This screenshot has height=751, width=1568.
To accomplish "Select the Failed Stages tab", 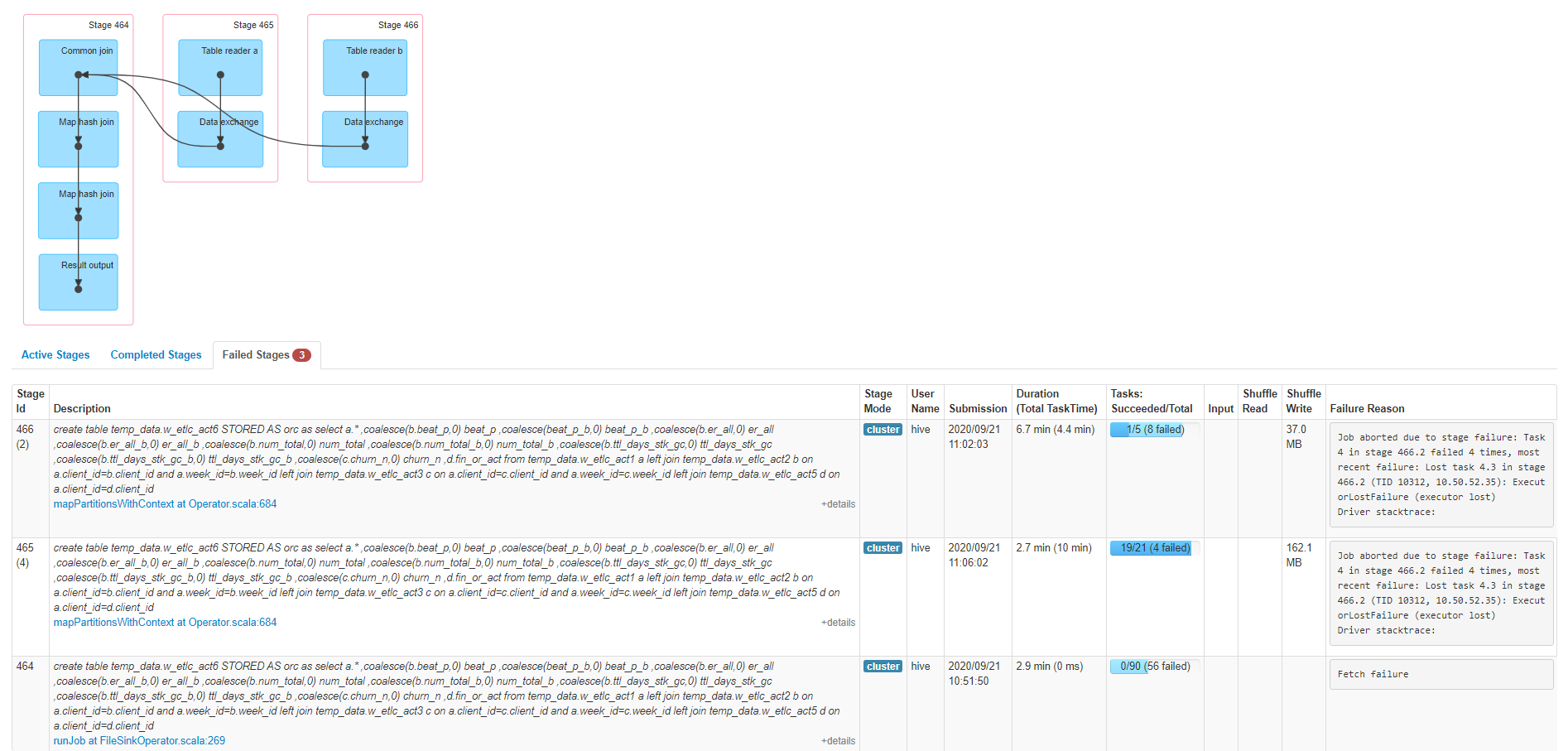I will (265, 354).
